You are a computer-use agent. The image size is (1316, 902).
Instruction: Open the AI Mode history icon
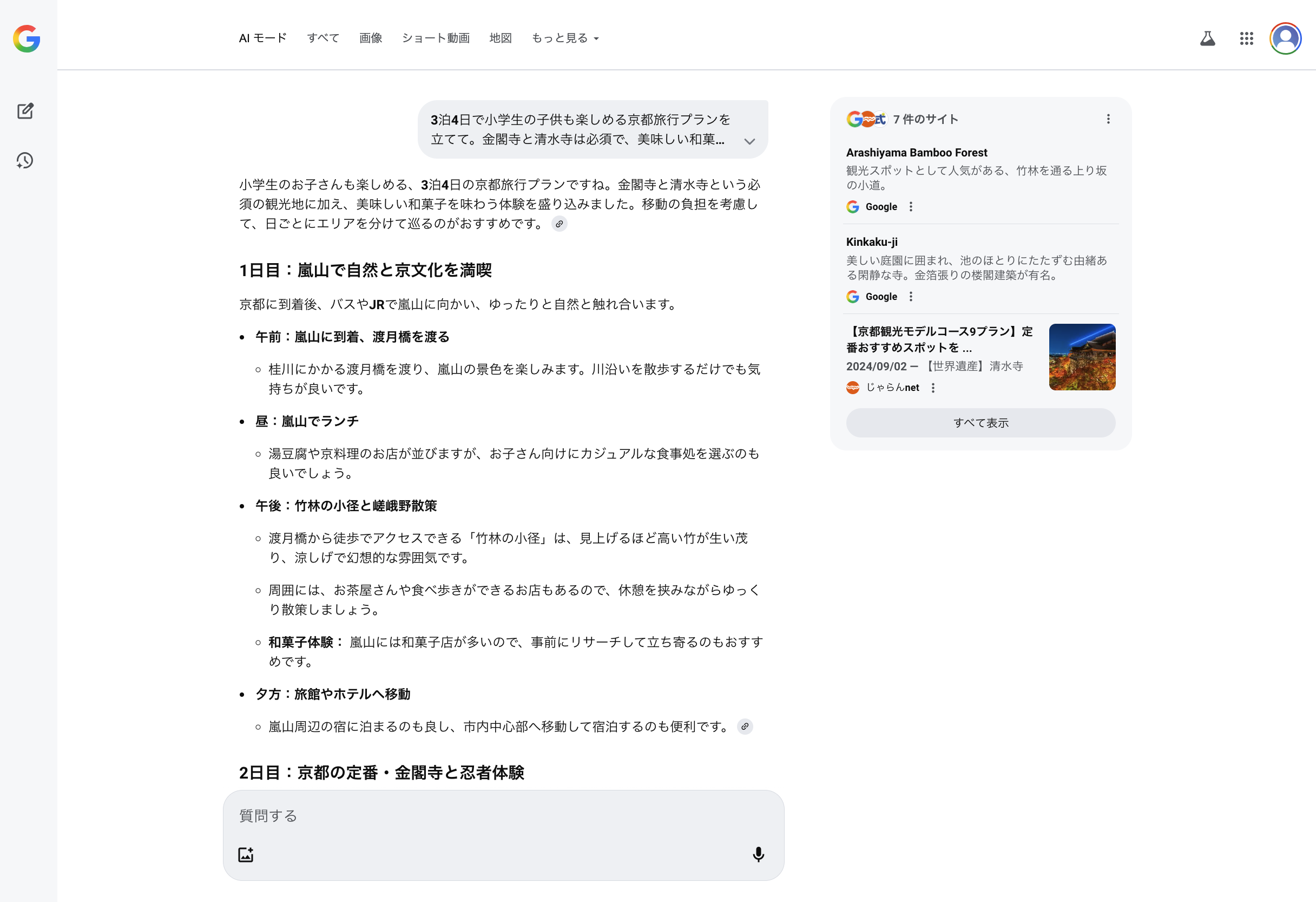point(25,161)
